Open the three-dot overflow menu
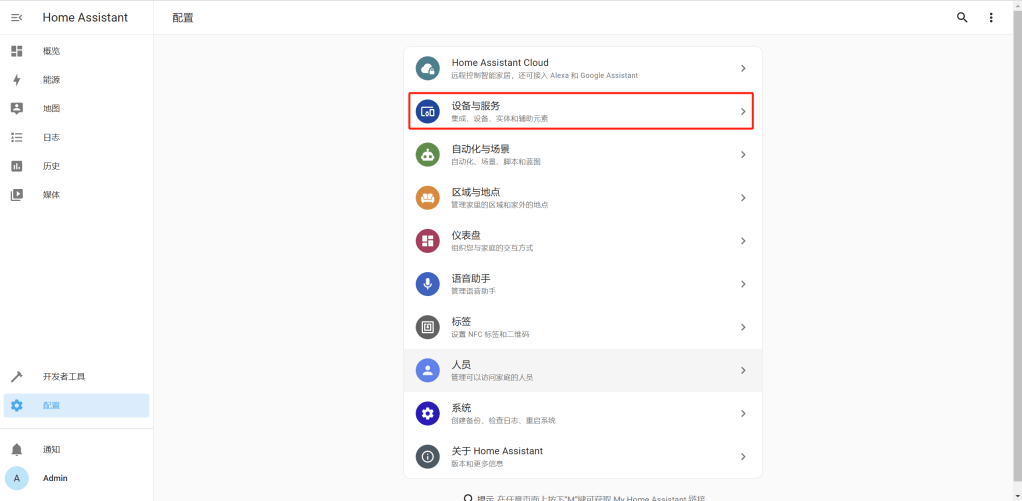This screenshot has height=501, width=1022. [x=991, y=17]
